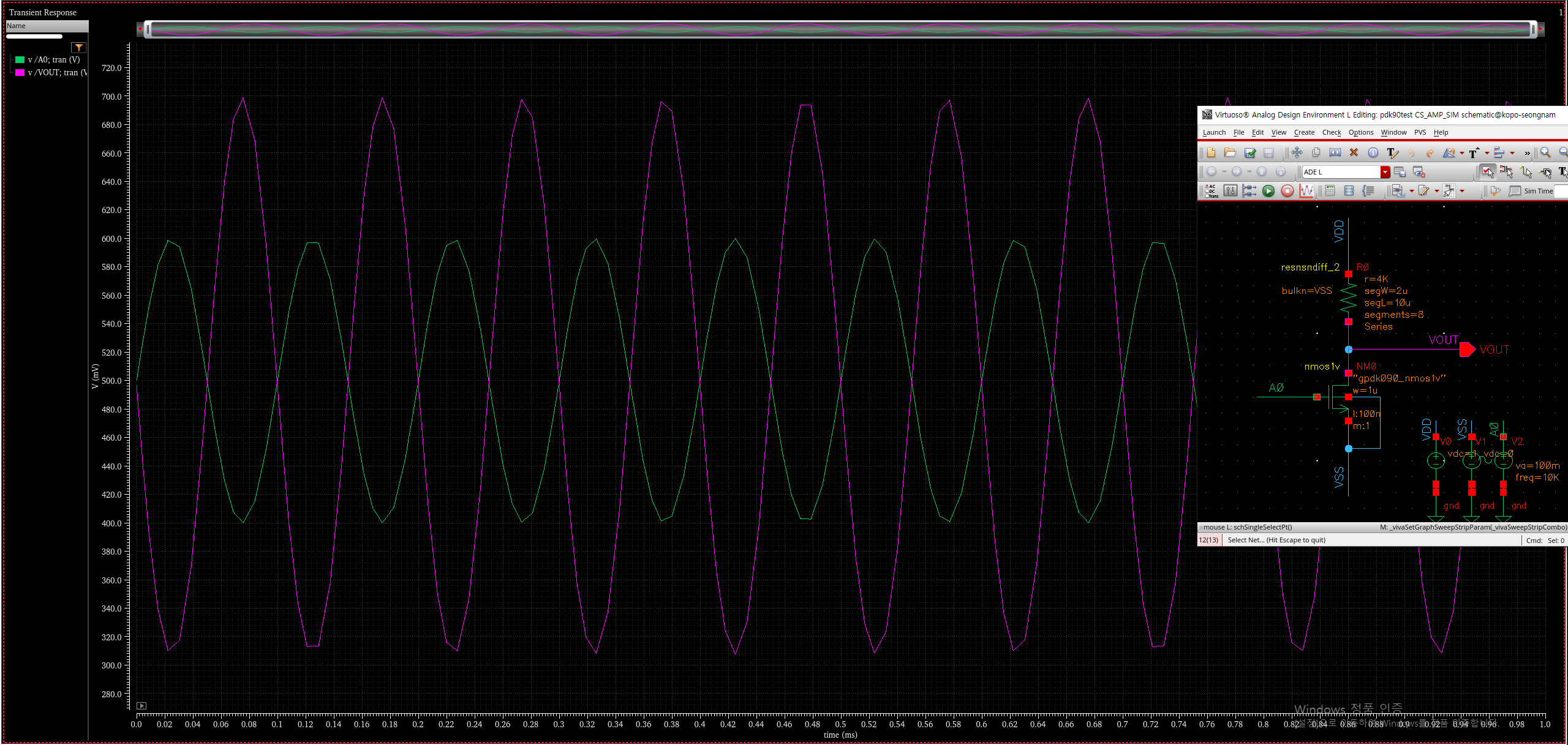Open the Create menu
This screenshot has width=1568, height=745.
coord(1304,132)
